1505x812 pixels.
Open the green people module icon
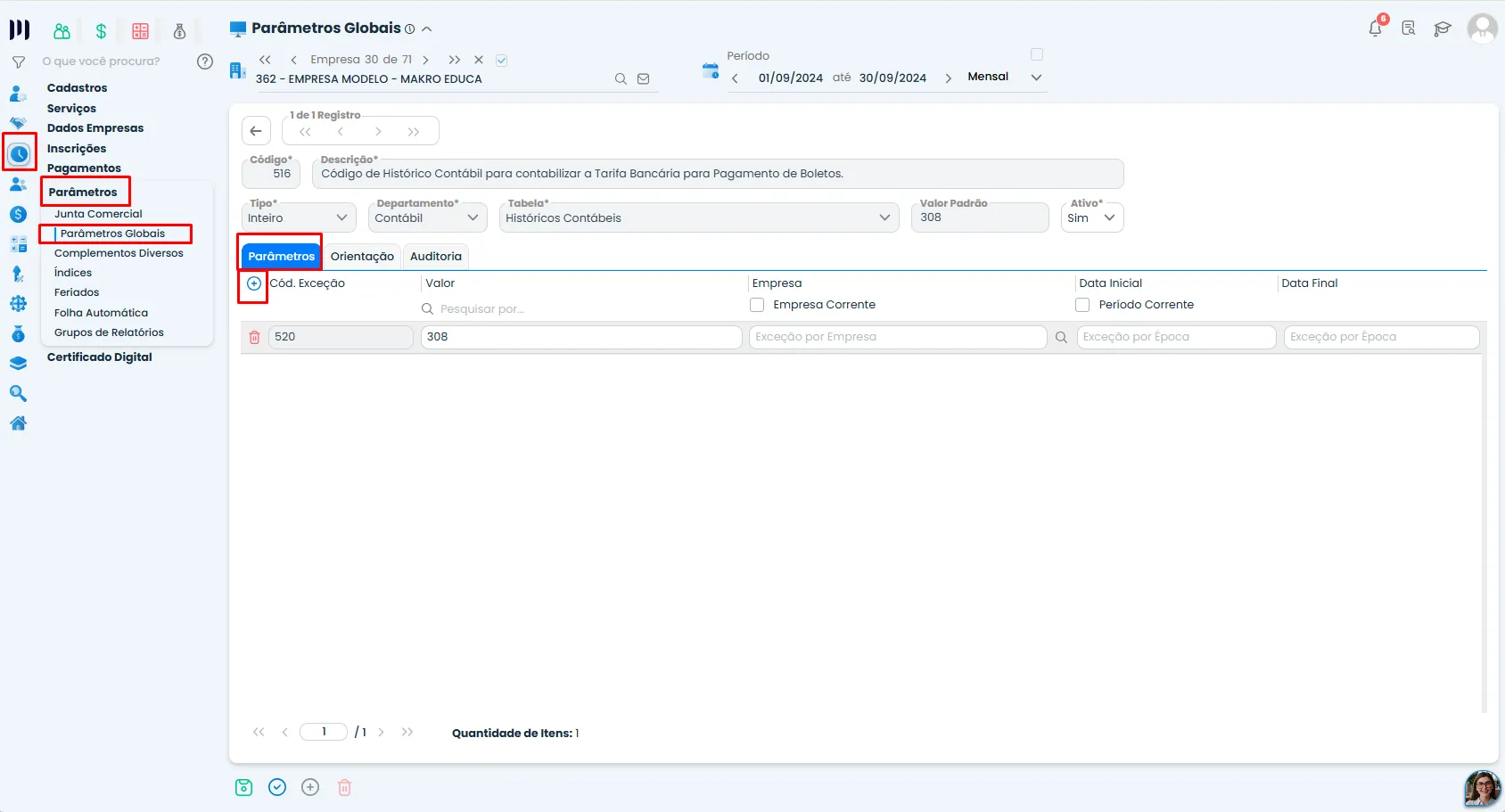(x=62, y=31)
